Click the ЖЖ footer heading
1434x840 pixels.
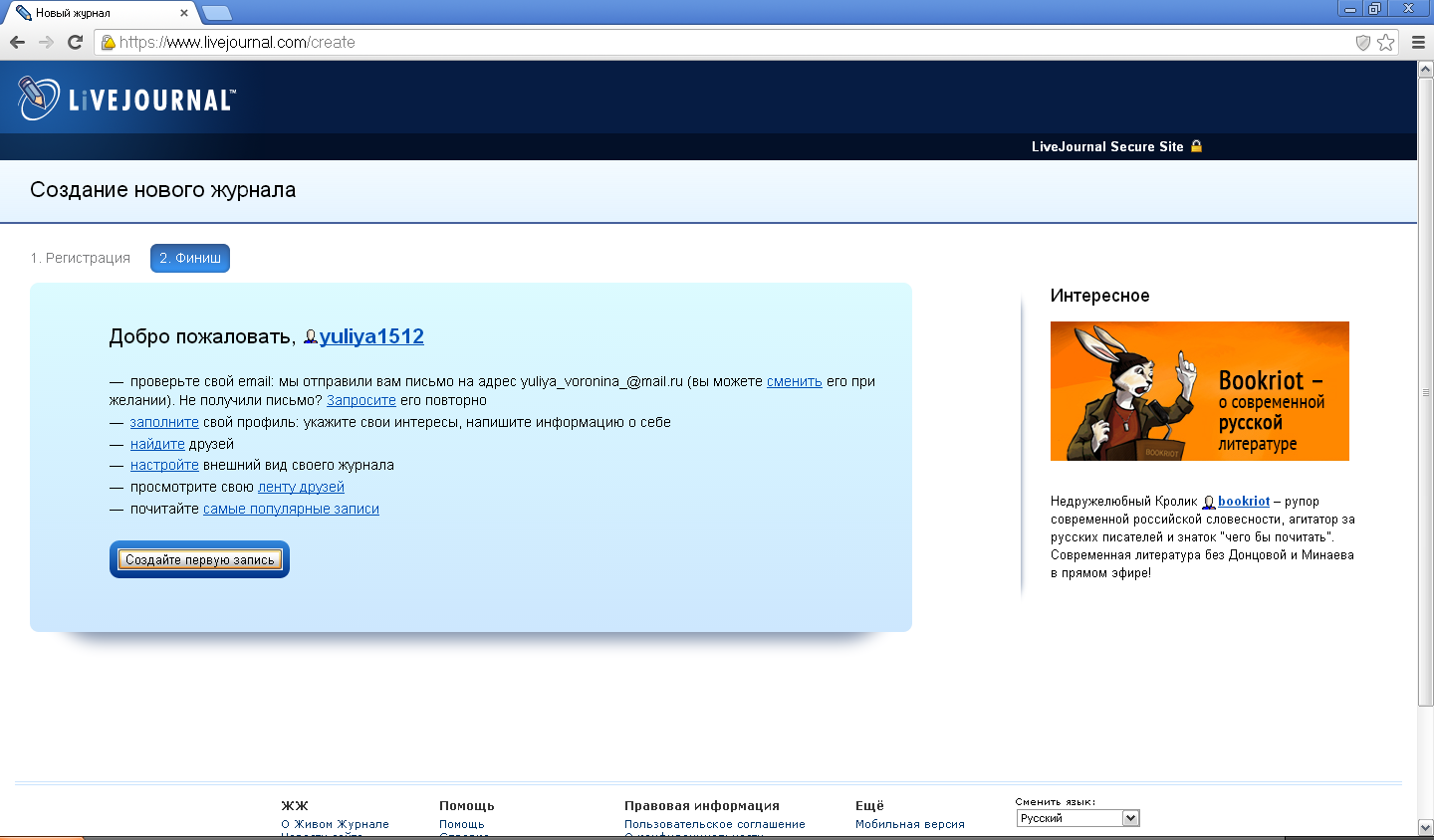tap(295, 806)
